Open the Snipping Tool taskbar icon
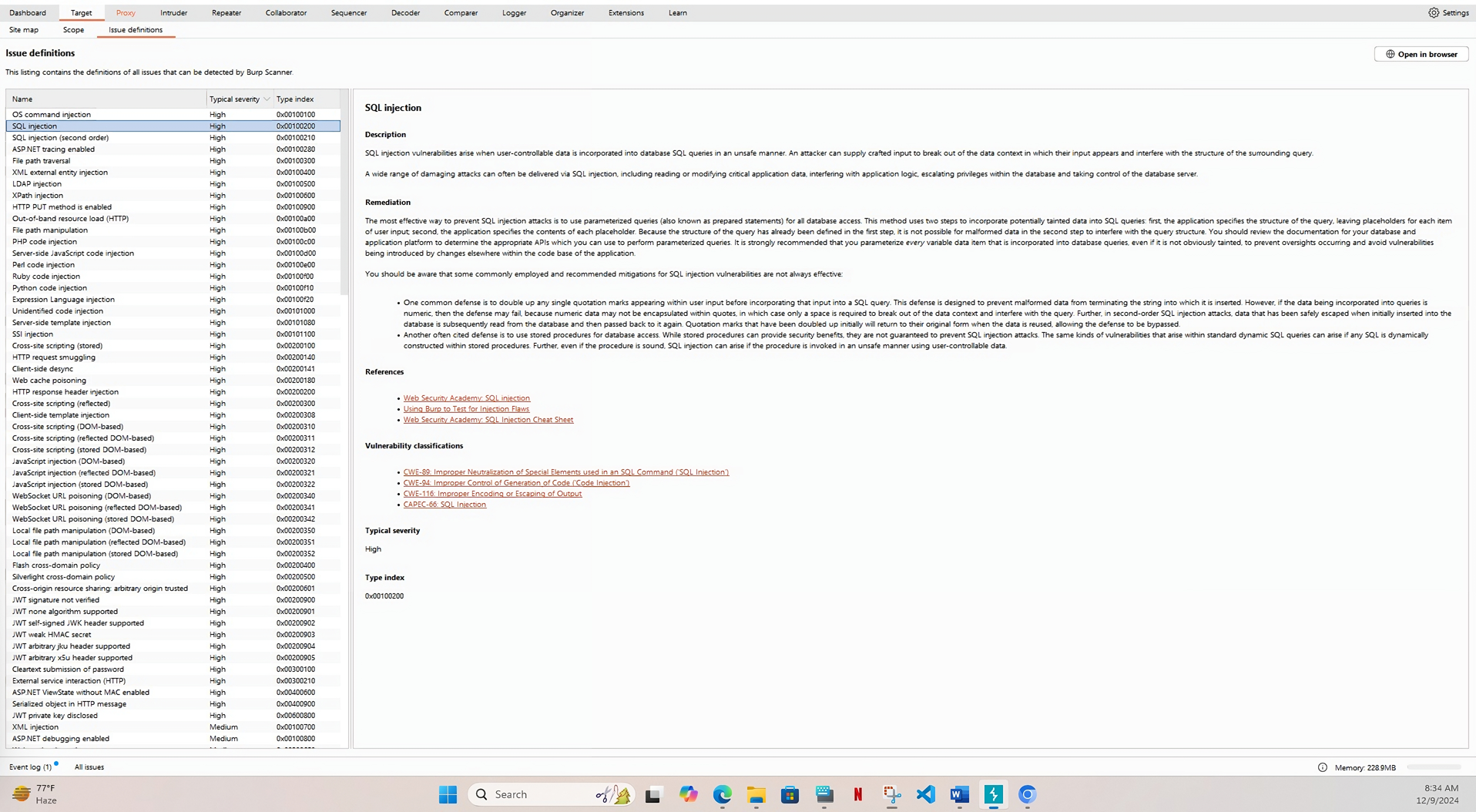This screenshot has height=812, width=1476. point(891,794)
